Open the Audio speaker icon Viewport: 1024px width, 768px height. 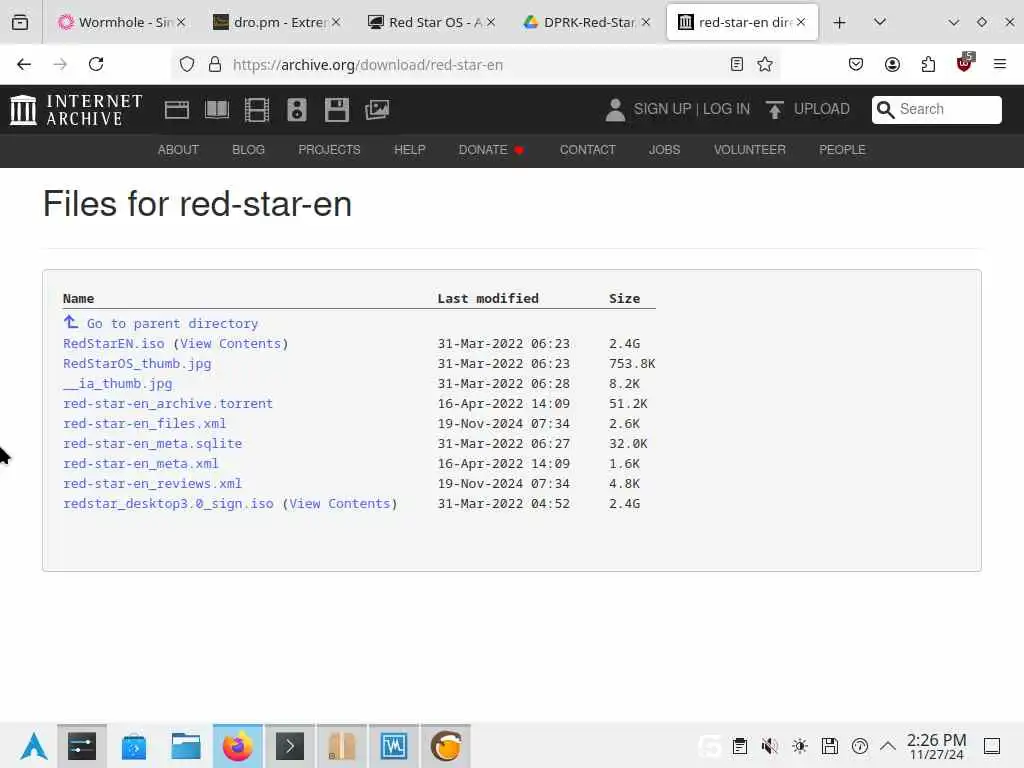(296, 110)
